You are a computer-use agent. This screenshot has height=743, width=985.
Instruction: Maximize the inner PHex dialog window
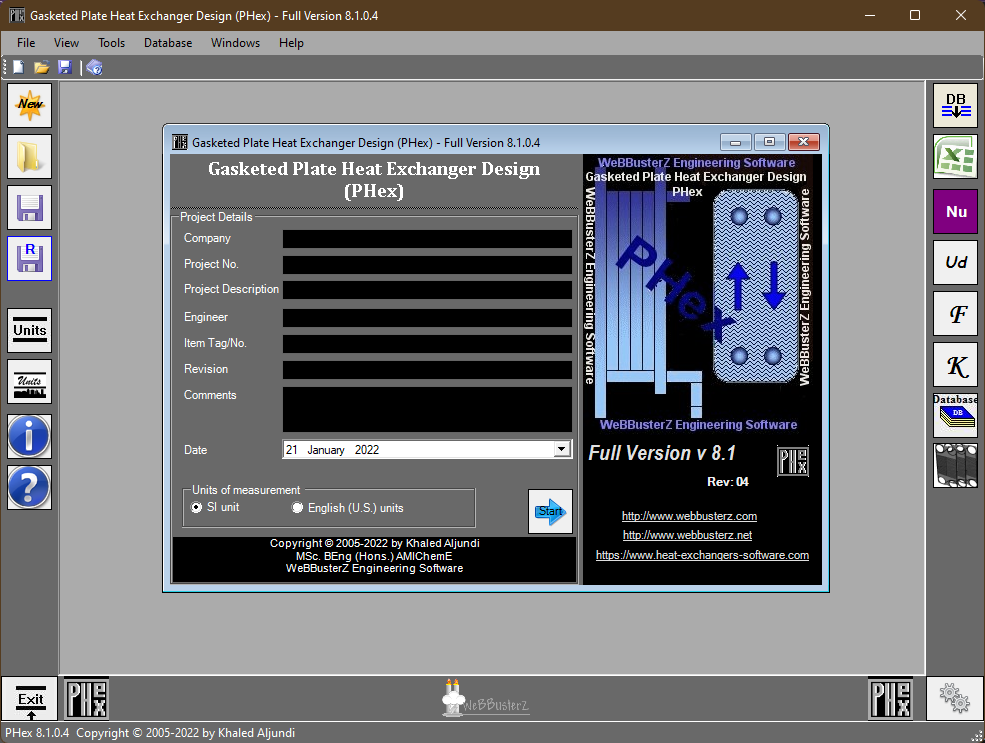(x=770, y=142)
